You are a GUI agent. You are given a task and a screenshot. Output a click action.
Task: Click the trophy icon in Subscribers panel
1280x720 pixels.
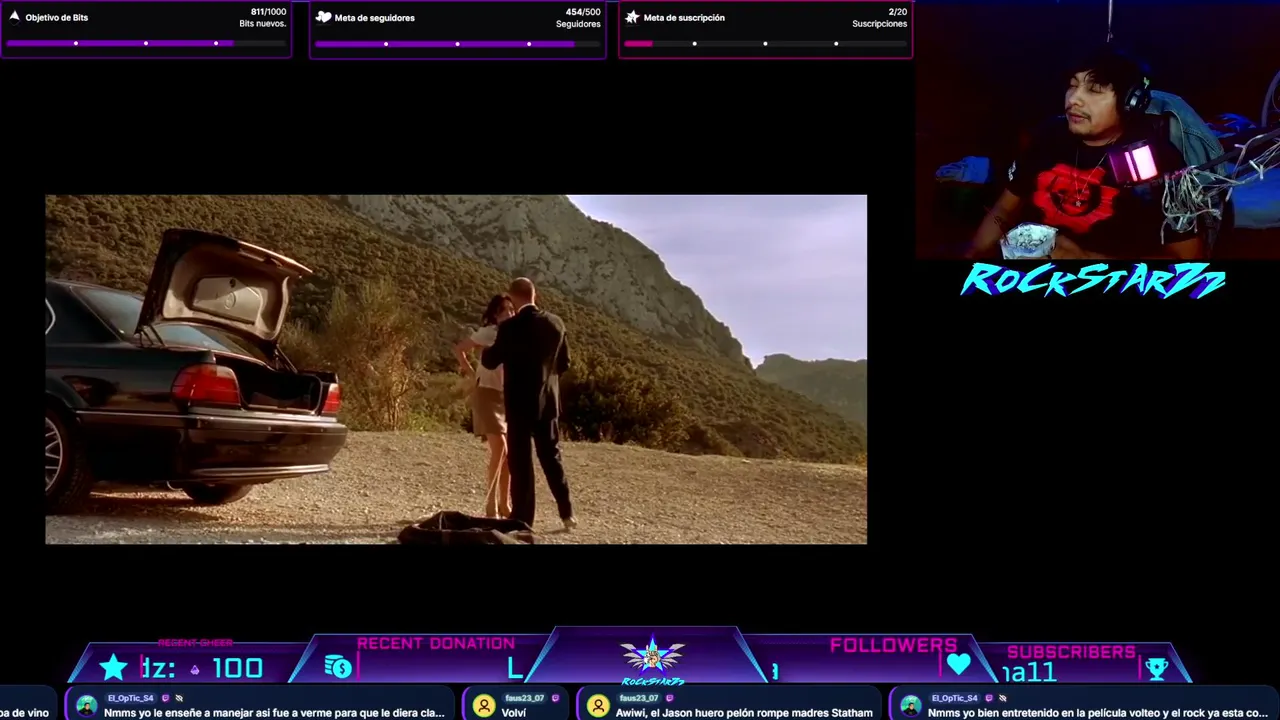1157,668
